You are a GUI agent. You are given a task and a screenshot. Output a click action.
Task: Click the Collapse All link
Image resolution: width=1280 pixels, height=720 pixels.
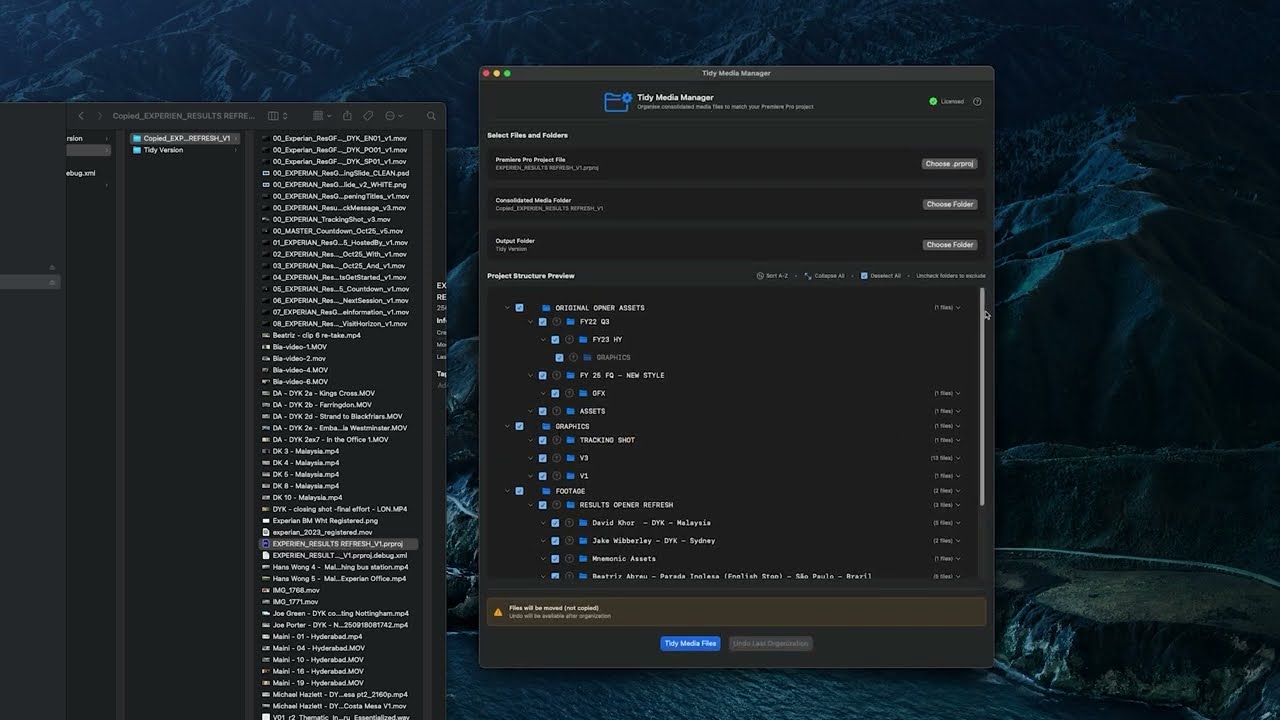tap(829, 276)
